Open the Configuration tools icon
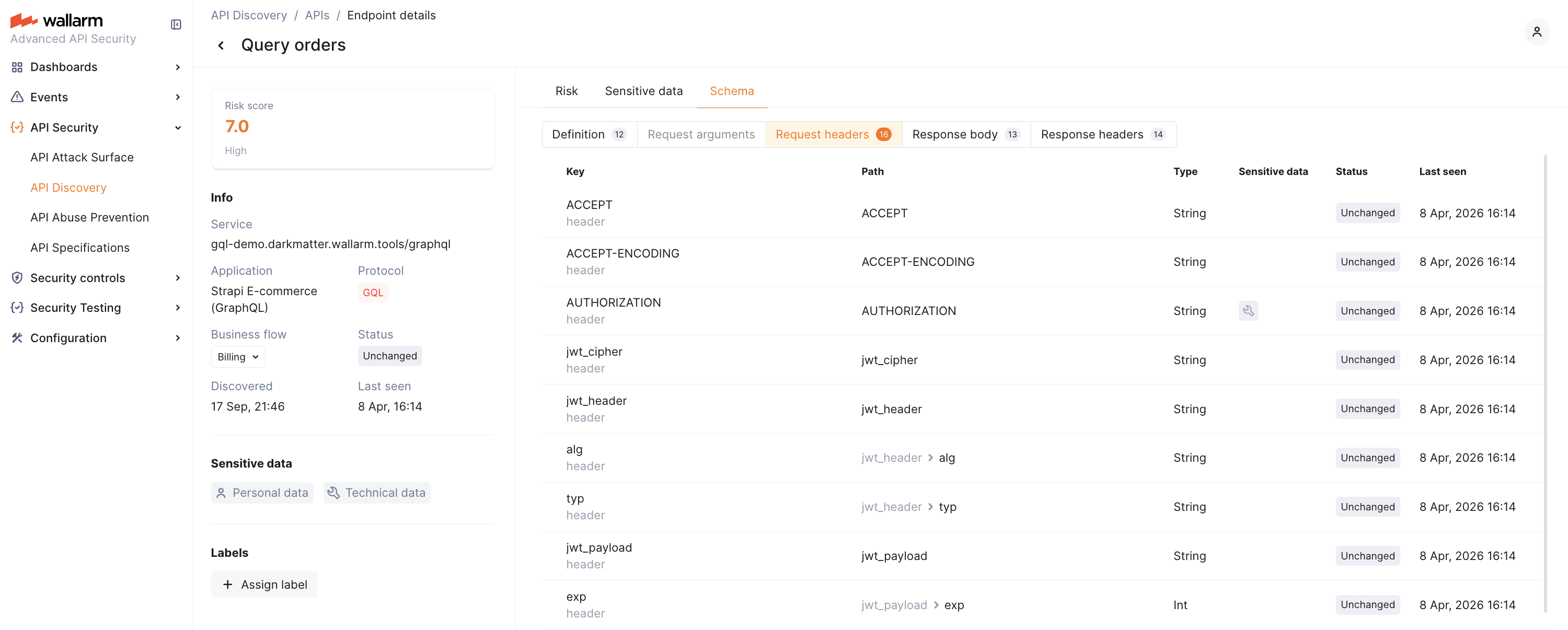 (17, 337)
